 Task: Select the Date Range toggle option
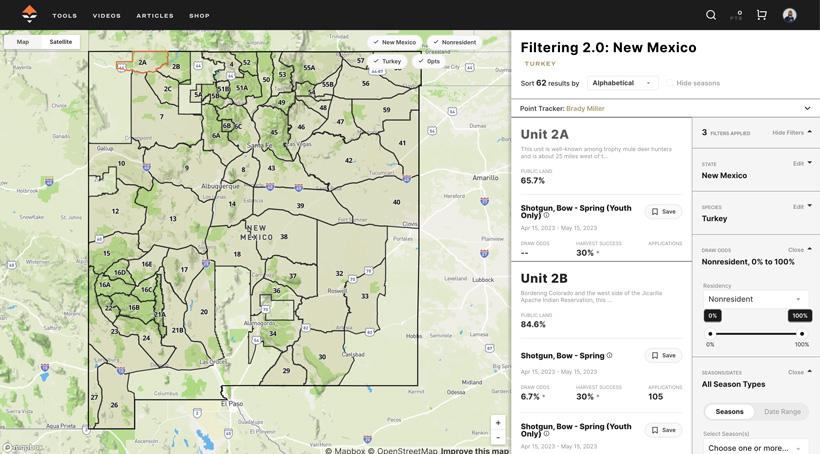(782, 412)
